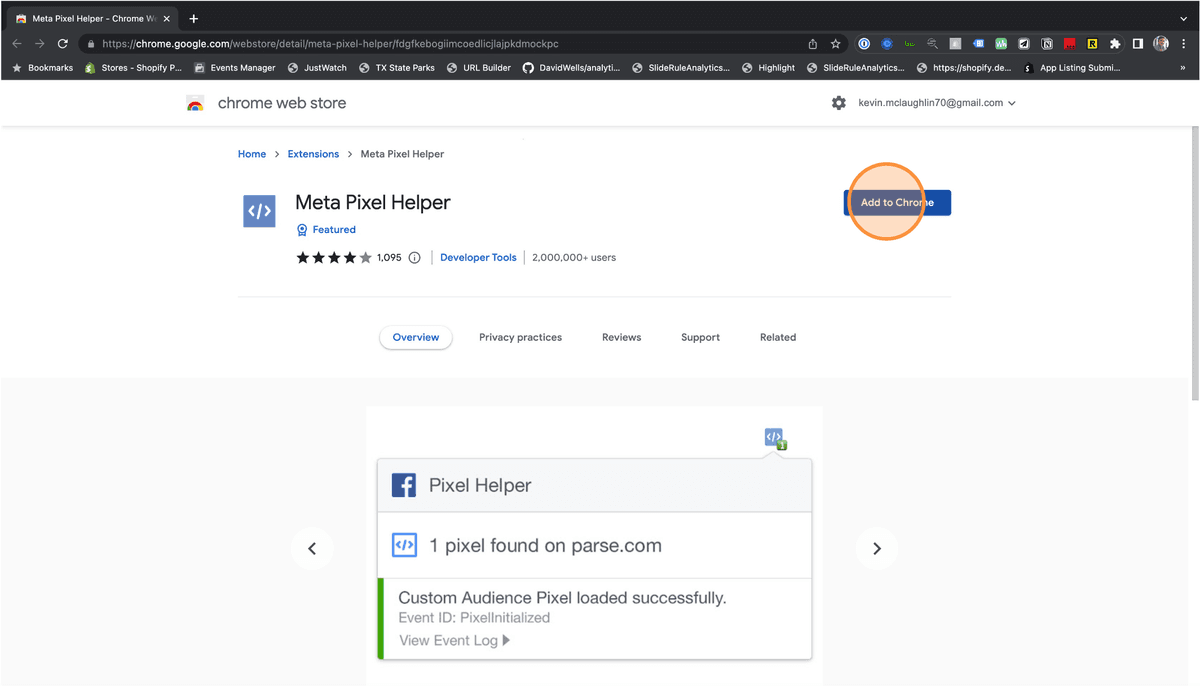Click the browser back arrow
1200x696 pixels.
click(x=17, y=44)
